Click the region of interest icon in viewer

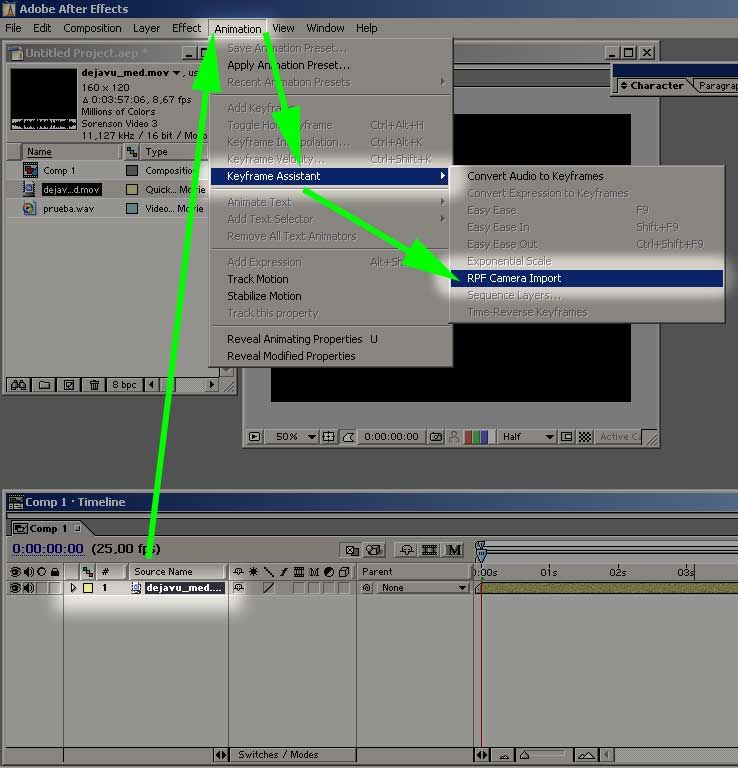[566, 436]
